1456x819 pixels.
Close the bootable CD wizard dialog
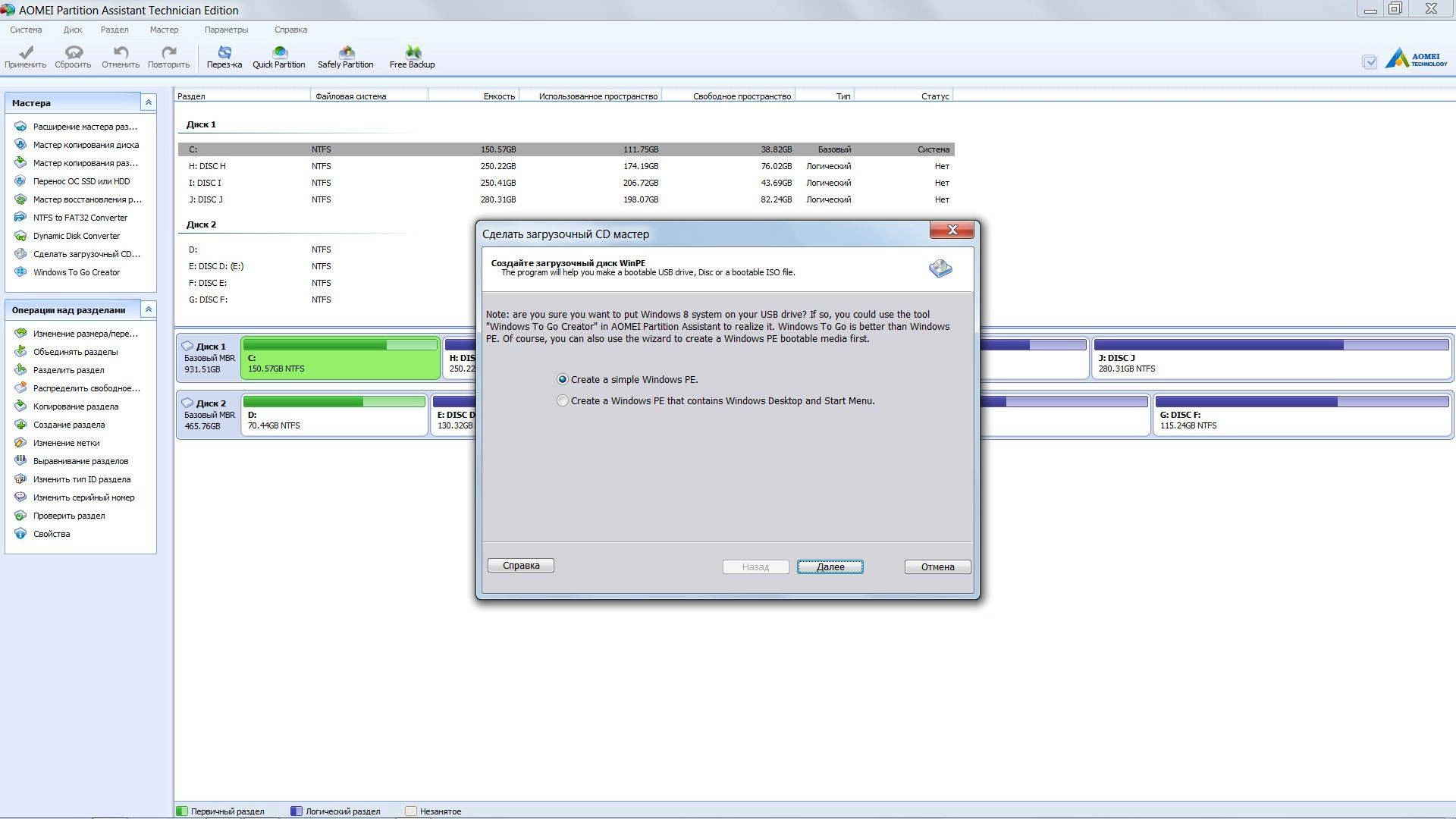pos(952,230)
